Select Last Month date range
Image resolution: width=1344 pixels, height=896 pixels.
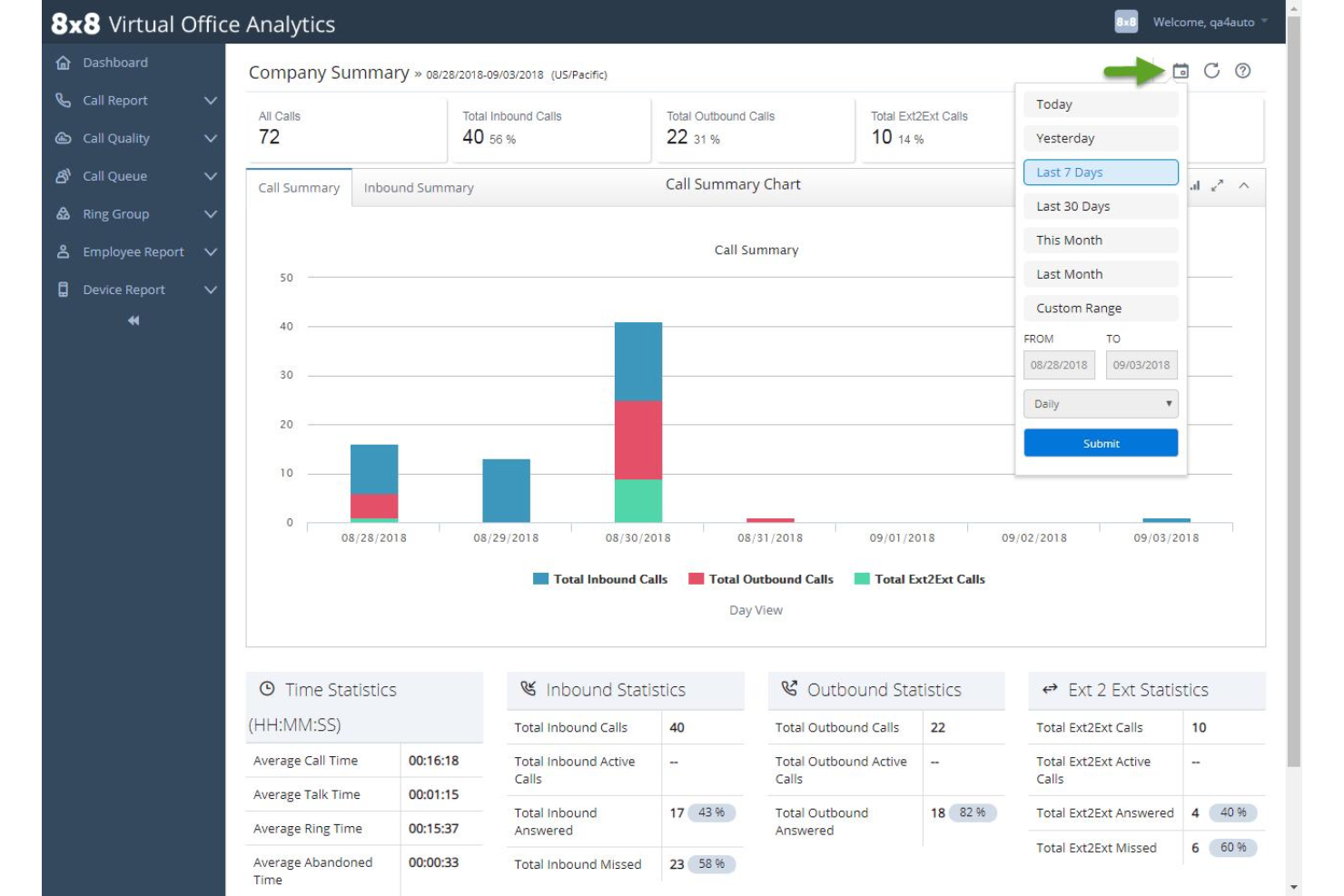(x=1101, y=274)
